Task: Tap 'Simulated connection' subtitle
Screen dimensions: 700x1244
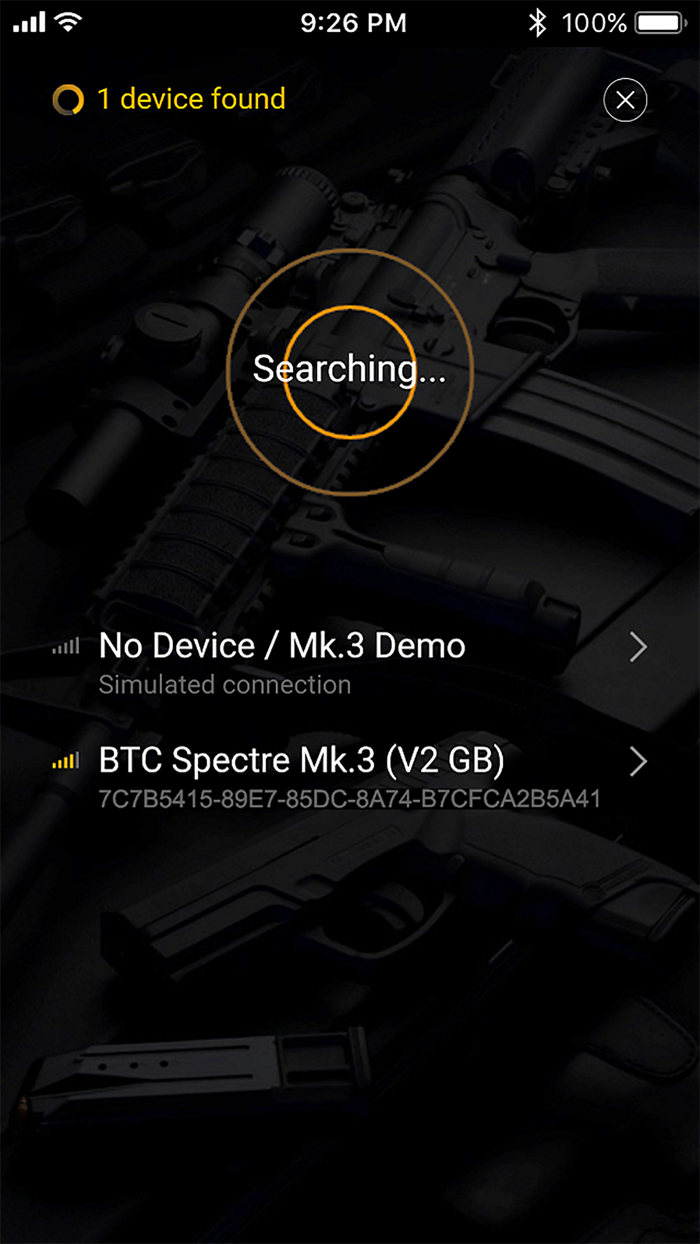Action: point(225,685)
